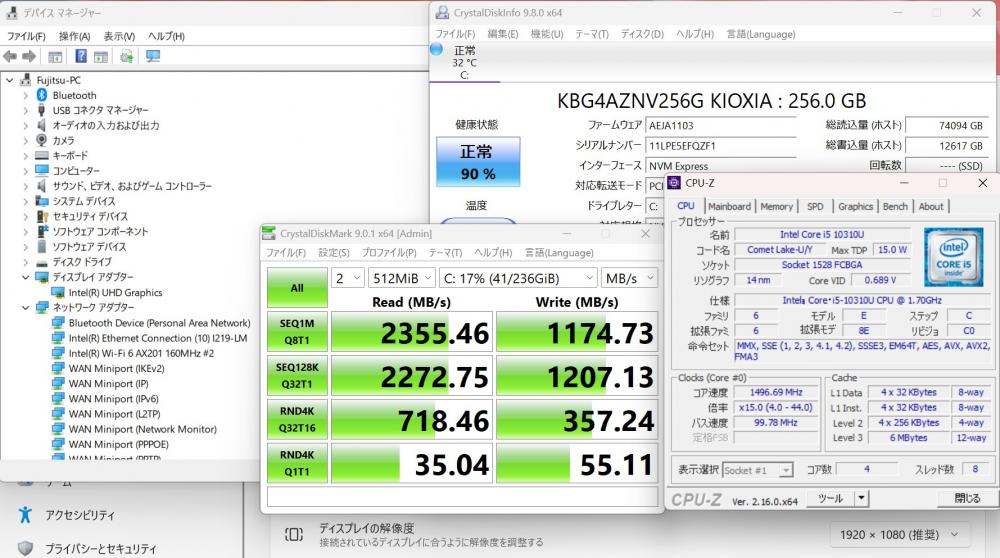
Task: Switch to SPD tab in CPU-Z
Action: 815,206
